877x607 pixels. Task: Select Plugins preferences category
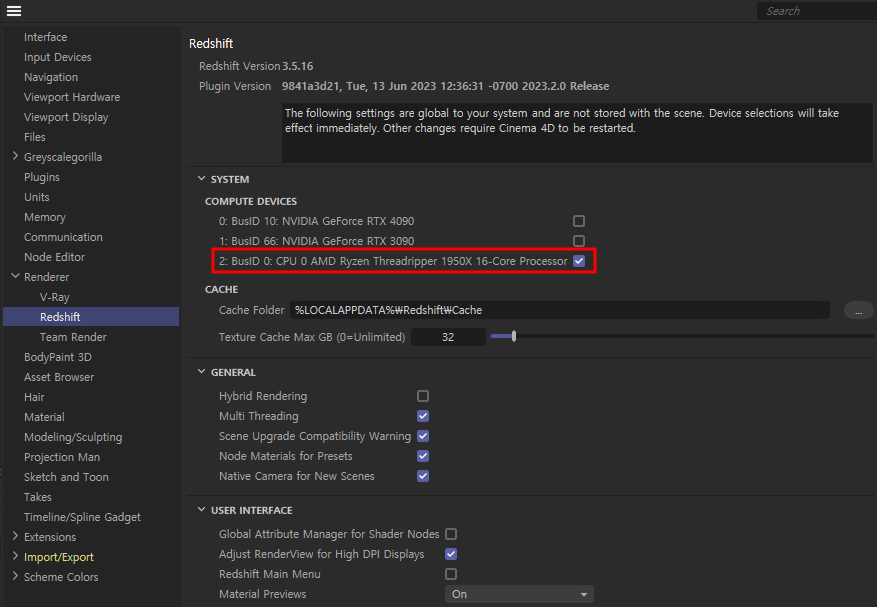click(41, 177)
